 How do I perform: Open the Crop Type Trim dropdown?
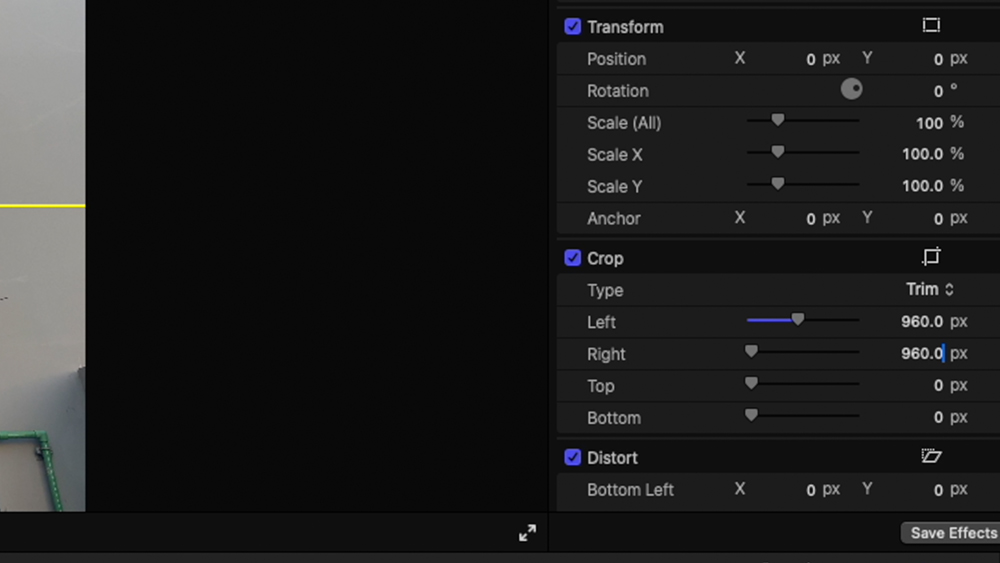(x=929, y=289)
